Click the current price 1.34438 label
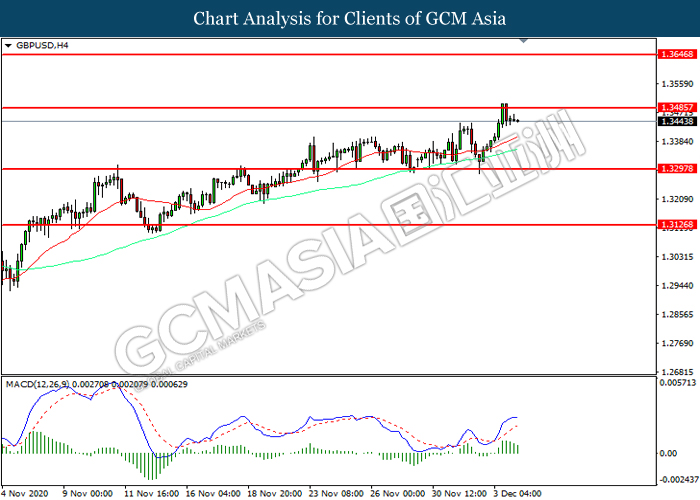This screenshot has width=700, height=500. click(677, 121)
